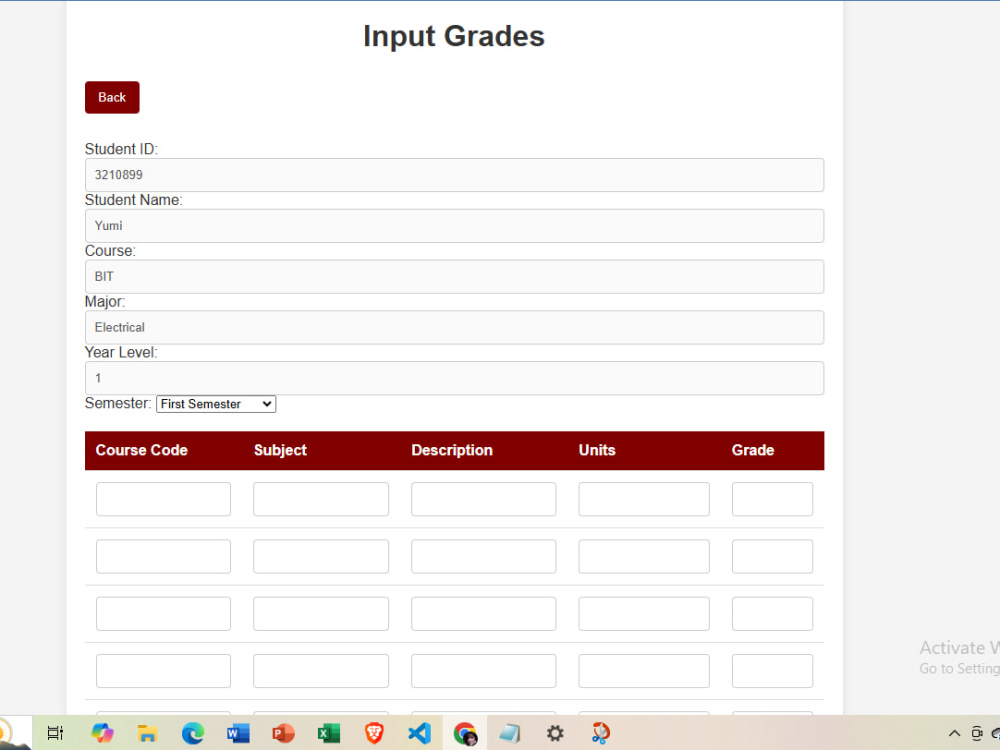Image resolution: width=1000 pixels, height=750 pixels.
Task: Click the 'Semester:' label
Action: [118, 404]
